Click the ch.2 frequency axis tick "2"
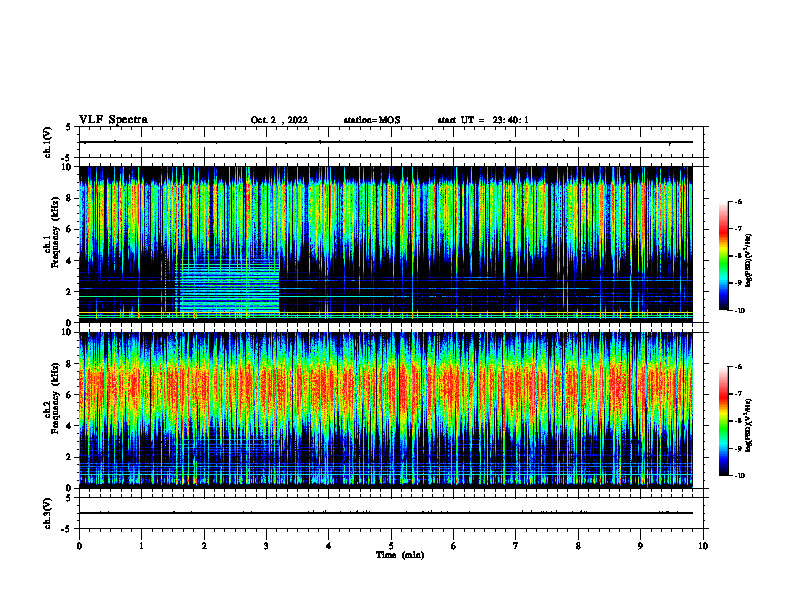 [x=69, y=457]
